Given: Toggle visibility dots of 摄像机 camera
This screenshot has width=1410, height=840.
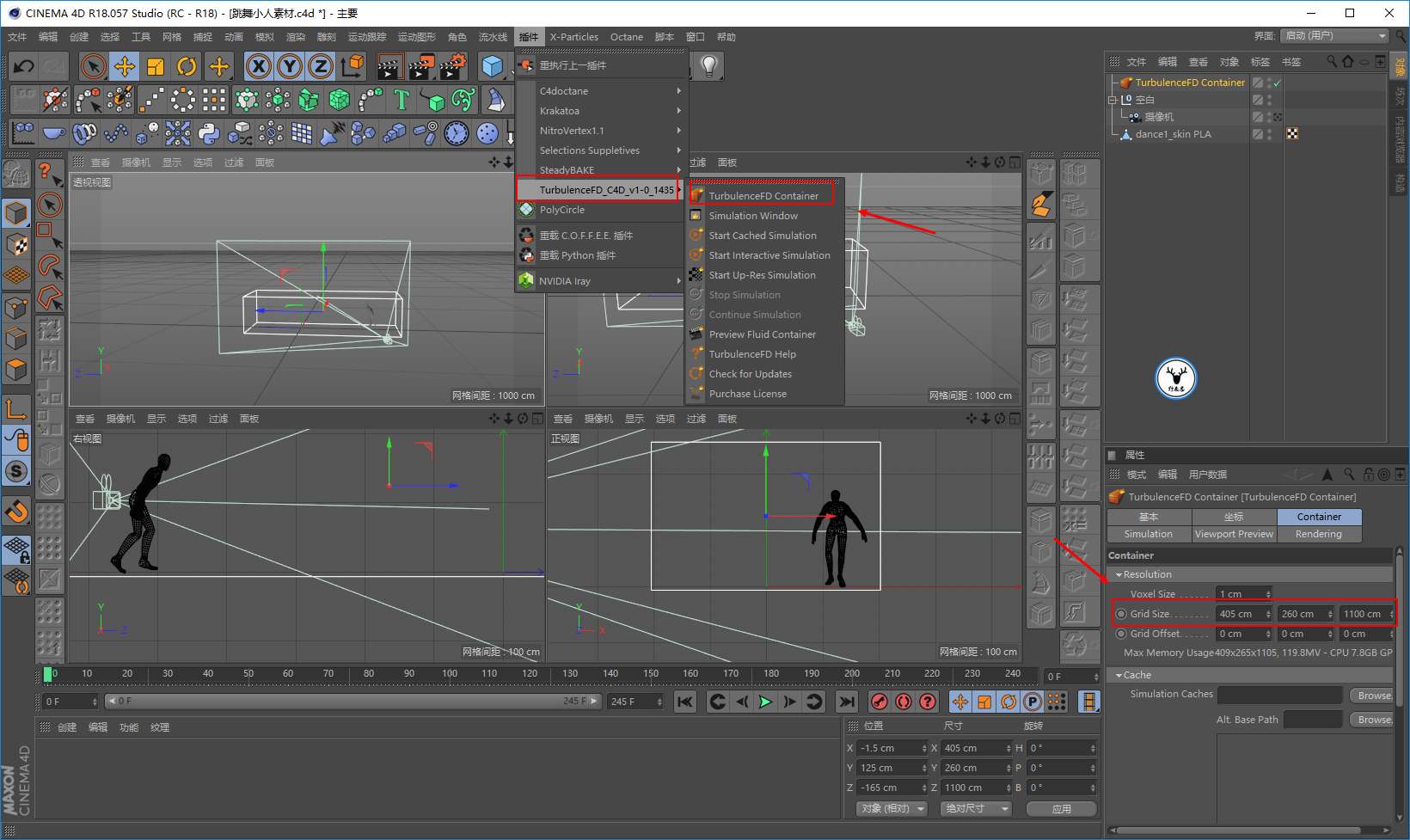Looking at the screenshot, I should tap(1270, 117).
